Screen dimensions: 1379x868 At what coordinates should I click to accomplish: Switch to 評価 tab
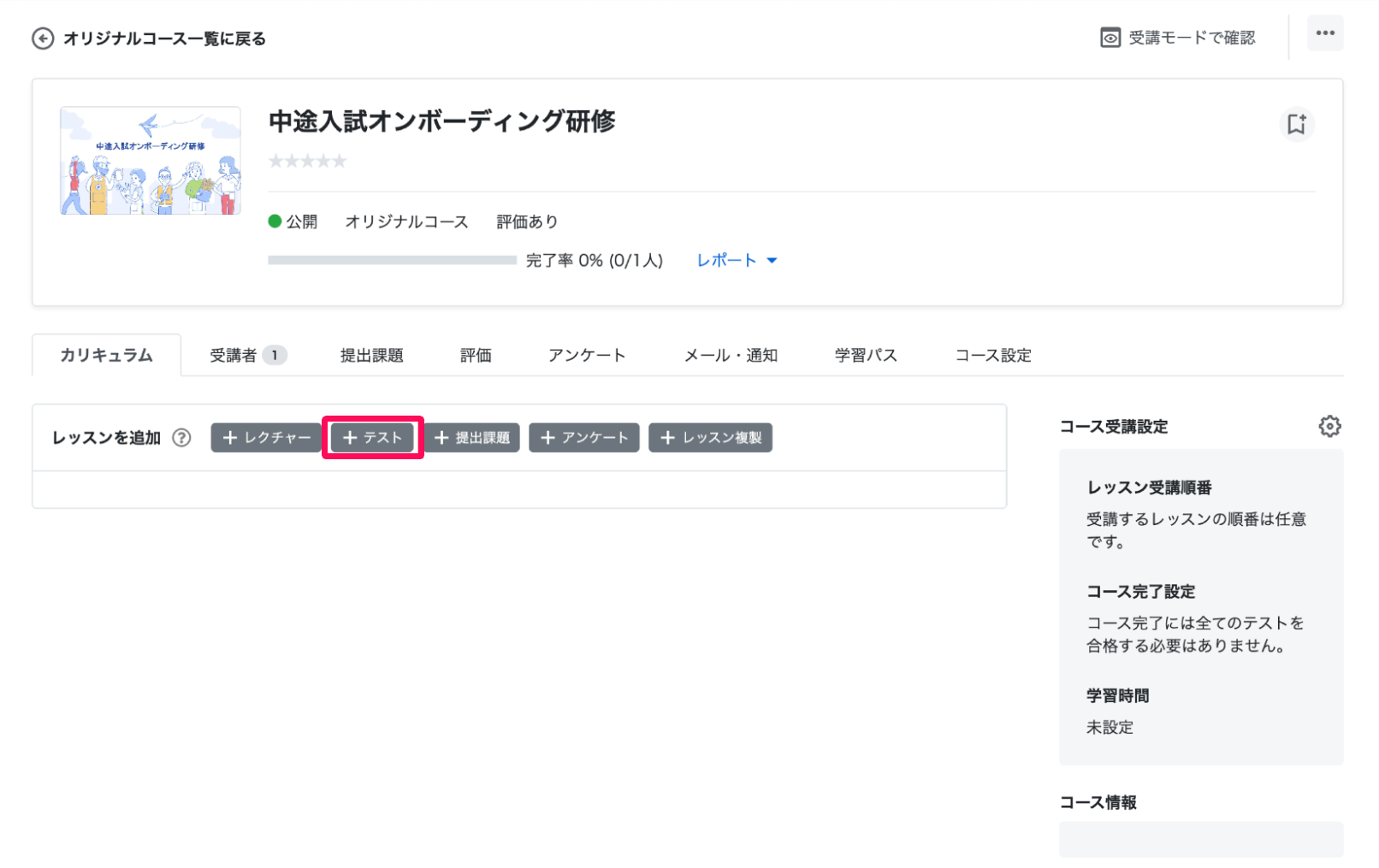[x=476, y=355]
